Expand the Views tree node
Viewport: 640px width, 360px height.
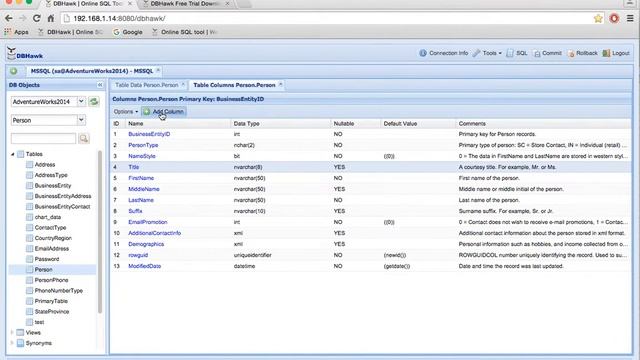coord(12,333)
